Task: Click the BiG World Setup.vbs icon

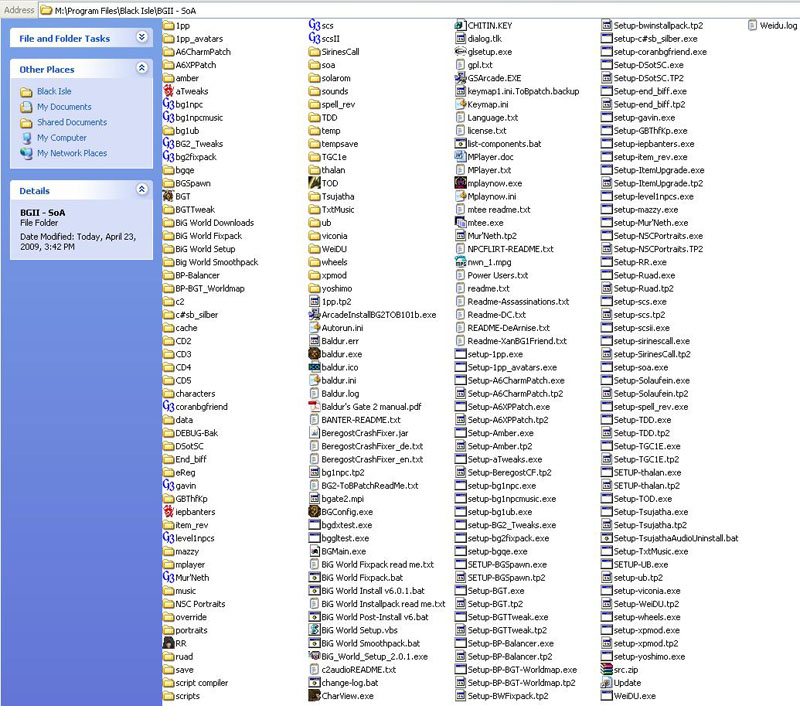Action: point(314,630)
